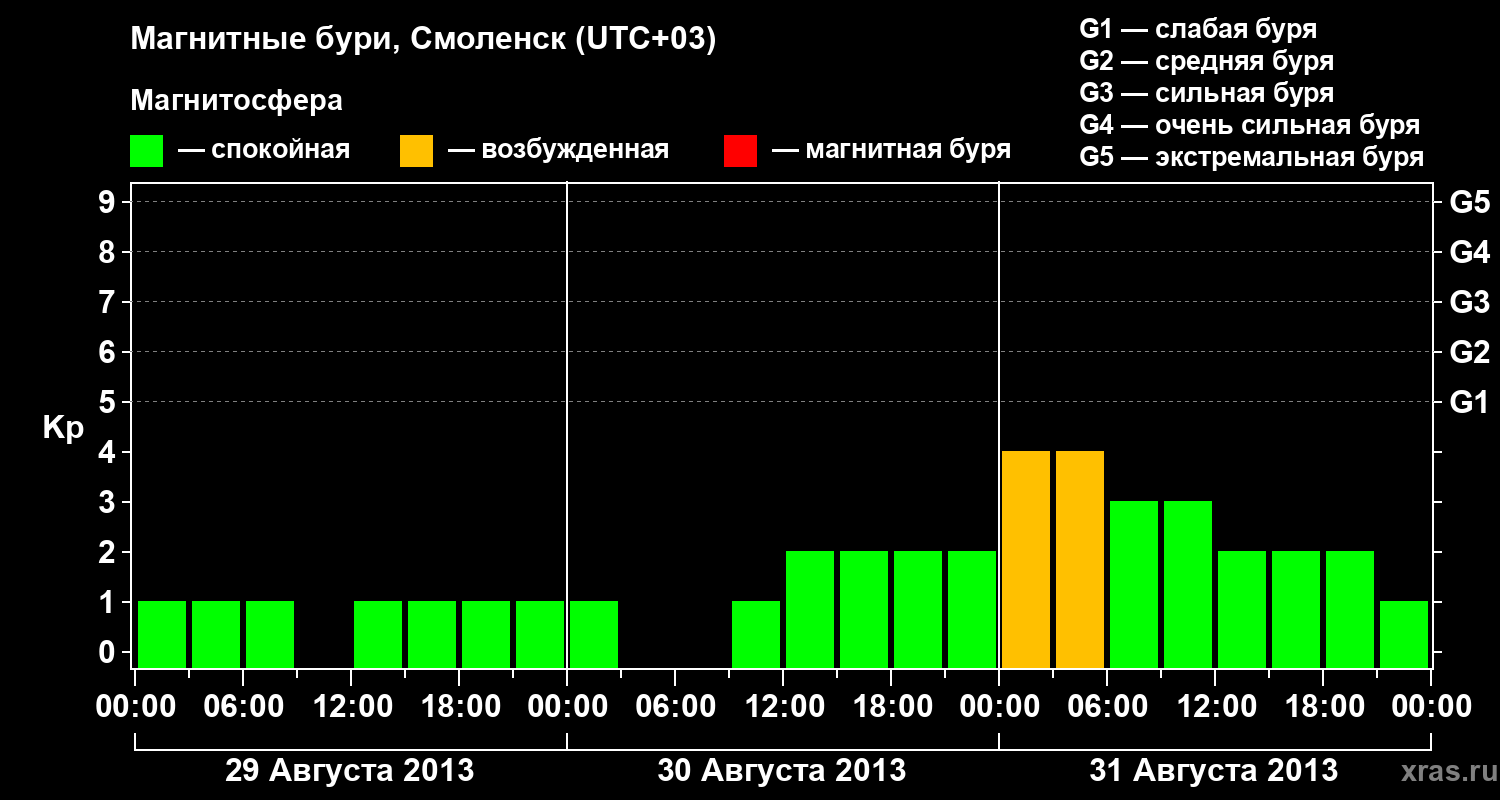This screenshot has height=800, width=1500.
Task: Click the orange 'возбужденная' legend swatch
Action: pyautogui.click(x=416, y=151)
